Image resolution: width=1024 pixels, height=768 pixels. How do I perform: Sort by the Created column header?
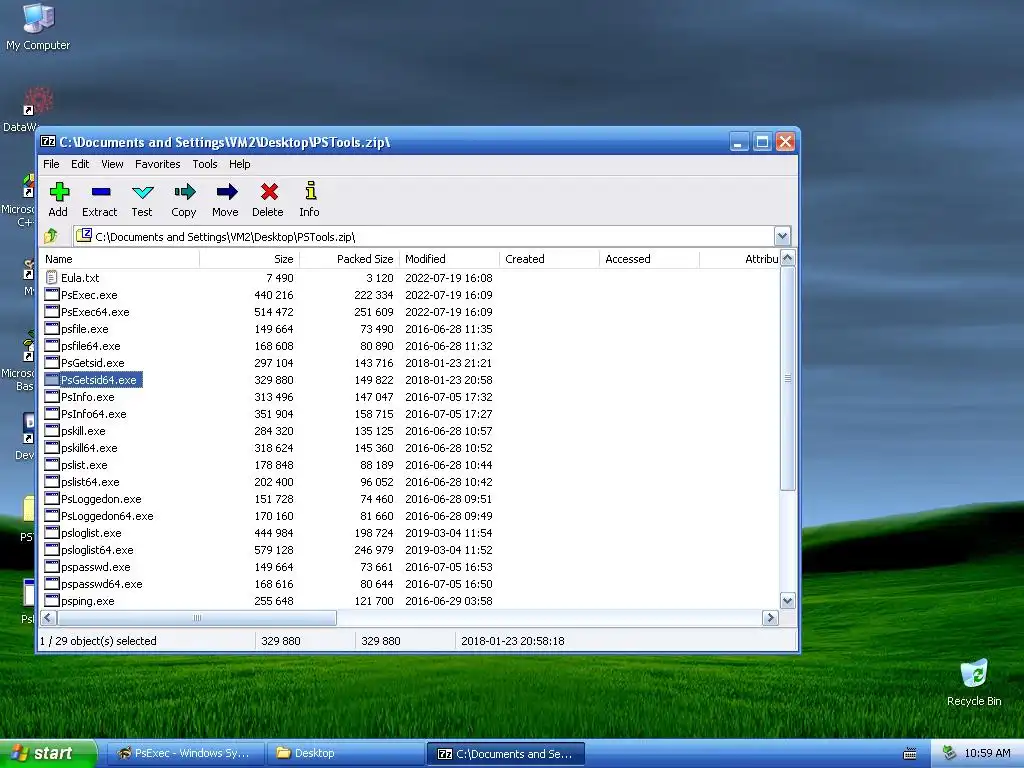tap(549, 259)
